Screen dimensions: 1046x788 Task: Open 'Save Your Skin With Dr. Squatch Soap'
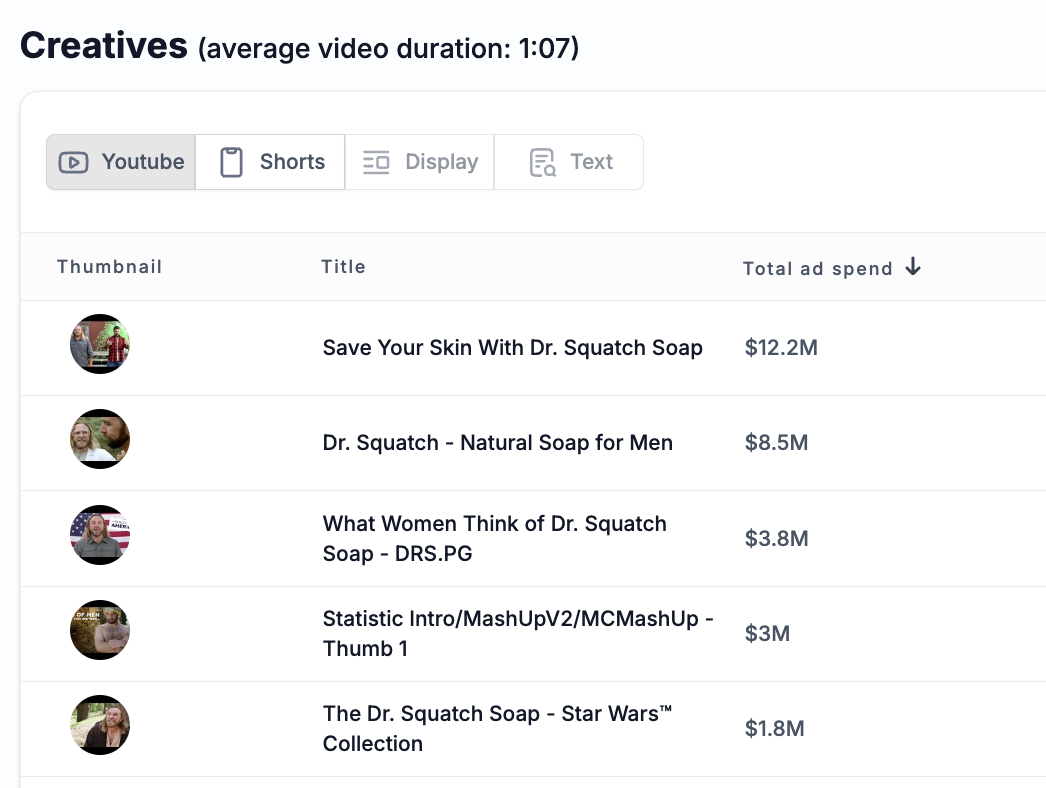click(x=512, y=348)
